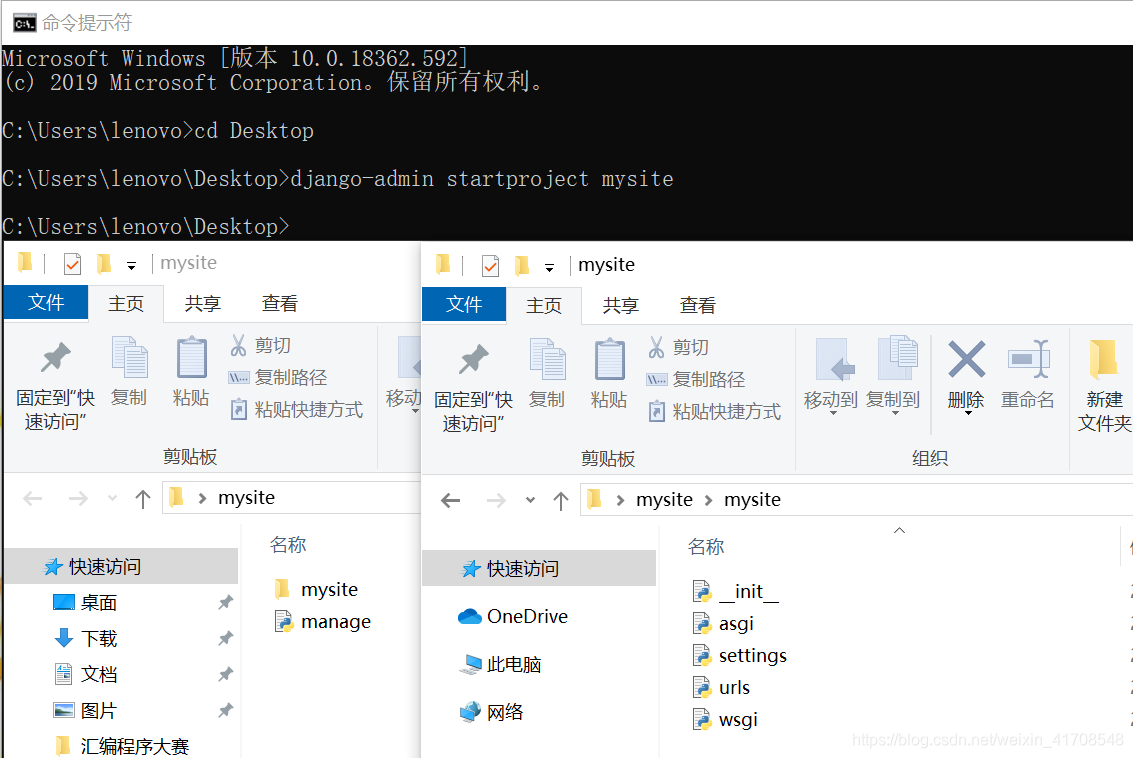Click Paste shortcut (粘贴快捷方式) in left window
The image size is (1133, 758).
pyautogui.click(x=296, y=410)
